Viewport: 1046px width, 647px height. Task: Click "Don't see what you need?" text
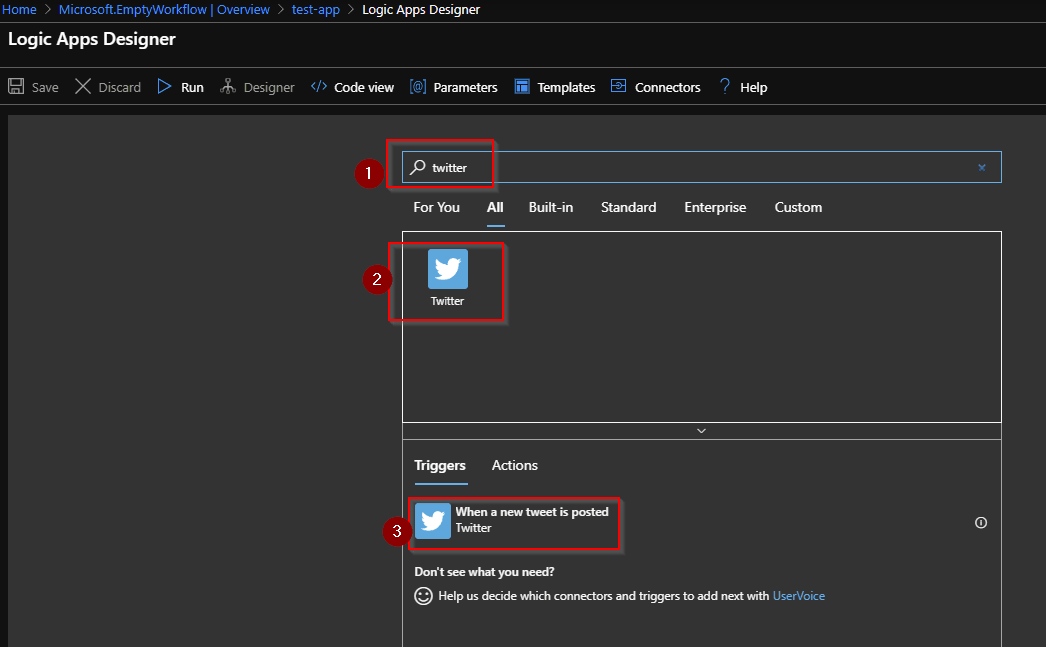(484, 572)
